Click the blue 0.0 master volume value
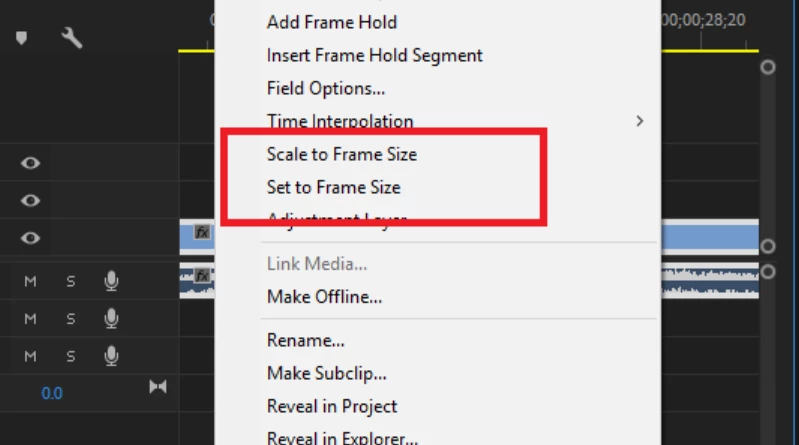Screen dimensions: 799x445 point(51,394)
